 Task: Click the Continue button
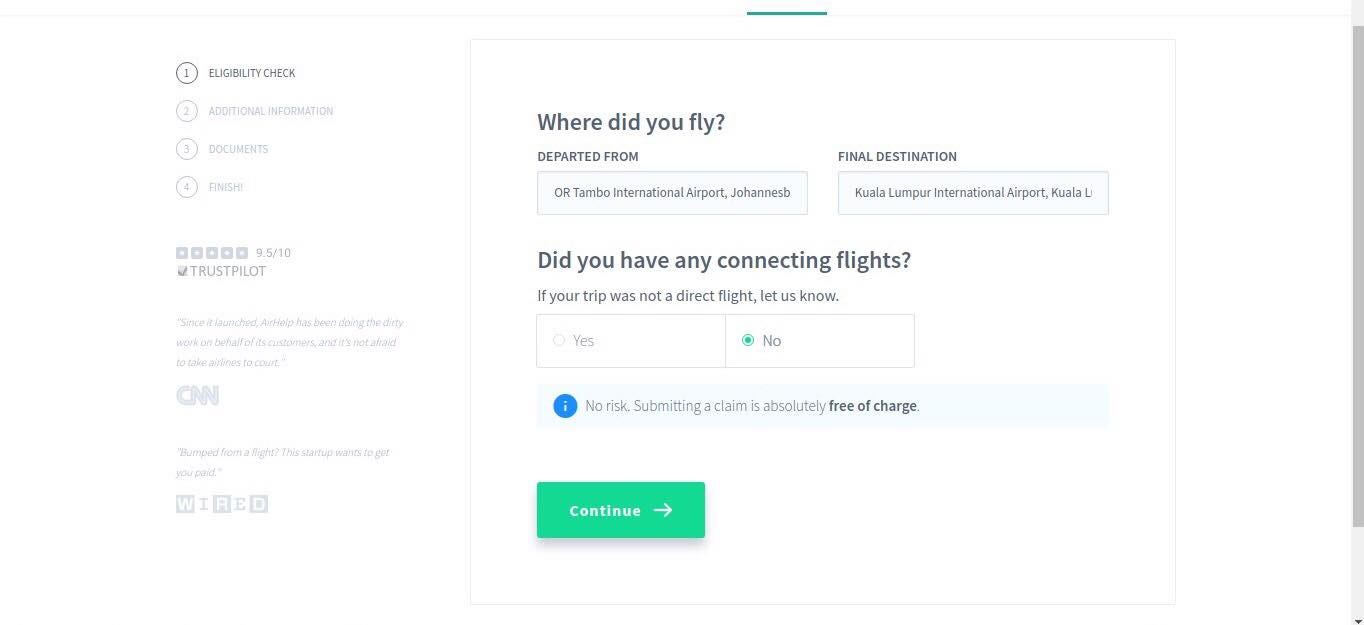[x=621, y=510]
